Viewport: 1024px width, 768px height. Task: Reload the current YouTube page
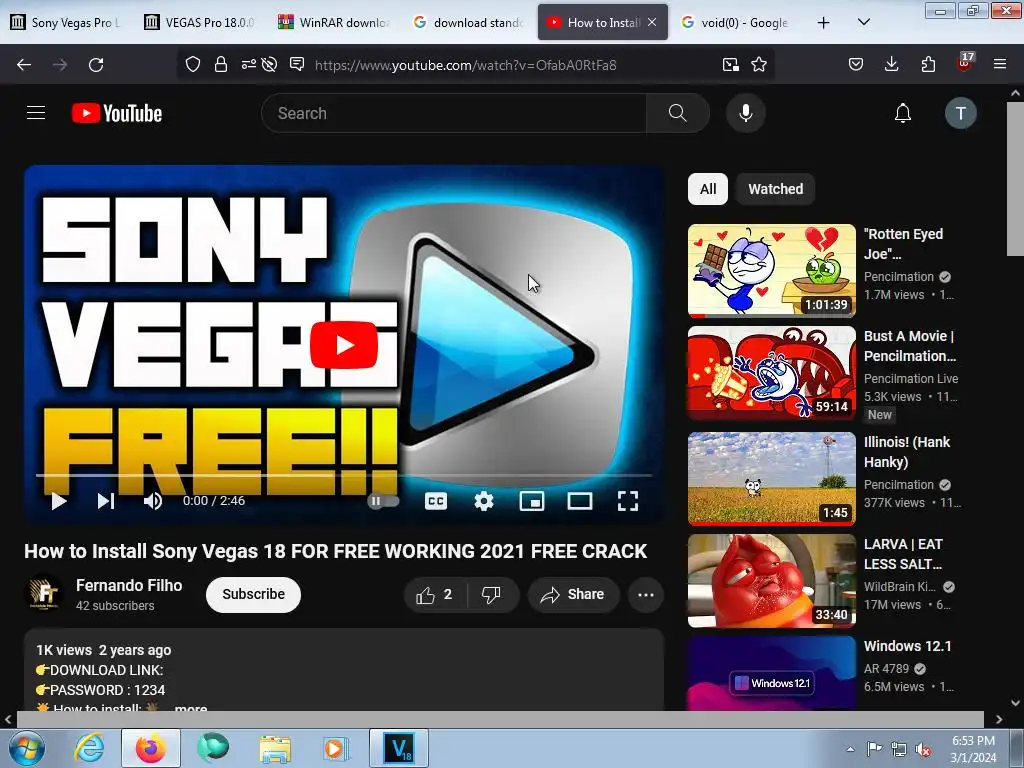pyautogui.click(x=96, y=65)
